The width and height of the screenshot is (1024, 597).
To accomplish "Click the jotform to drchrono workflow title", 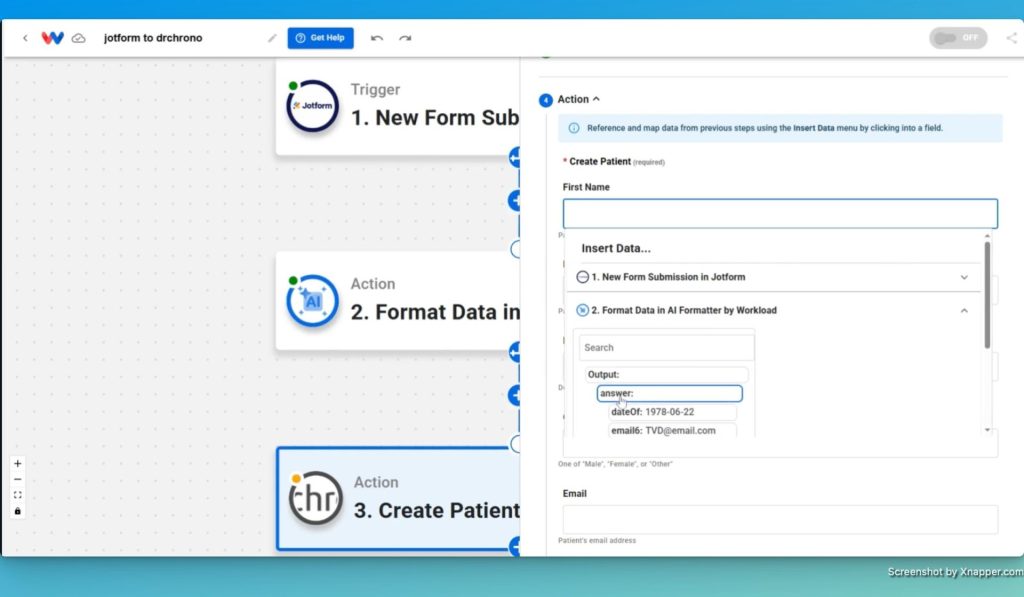I will pyautogui.click(x=153, y=38).
